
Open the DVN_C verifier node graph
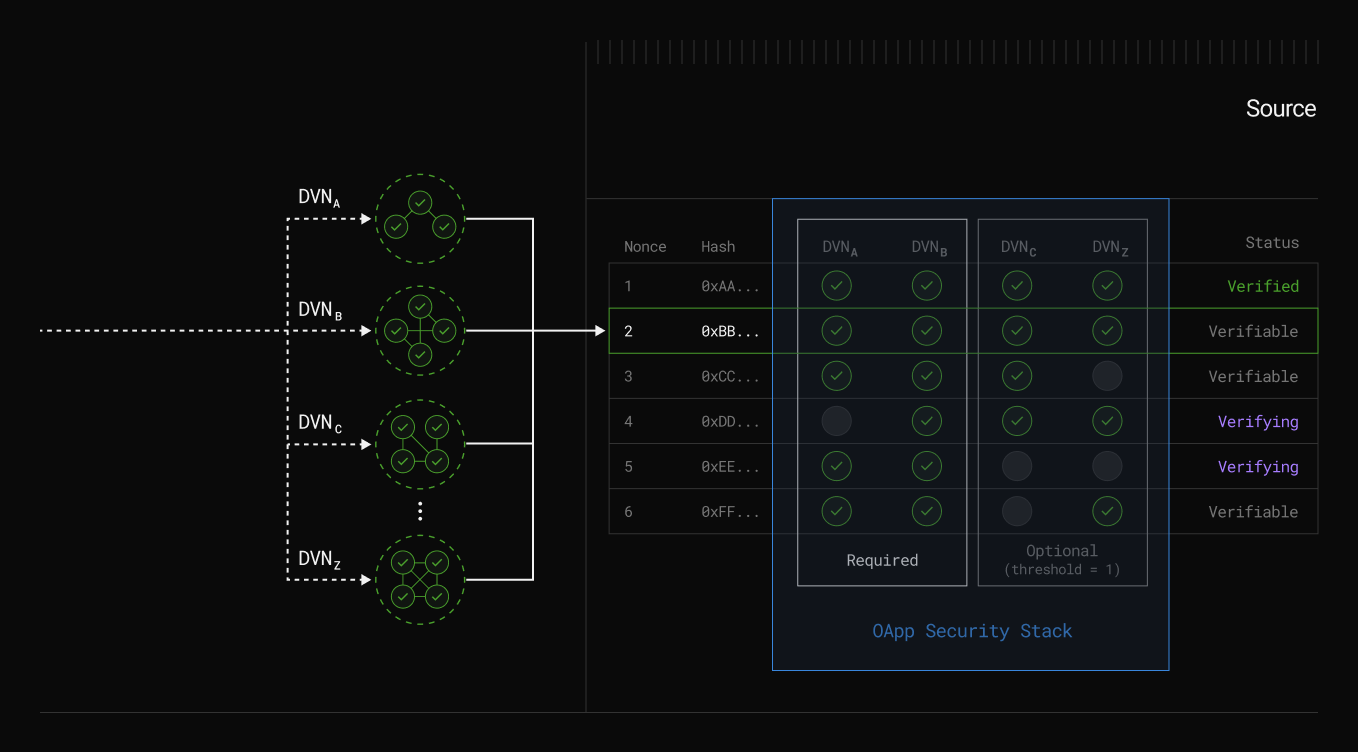click(x=419, y=444)
